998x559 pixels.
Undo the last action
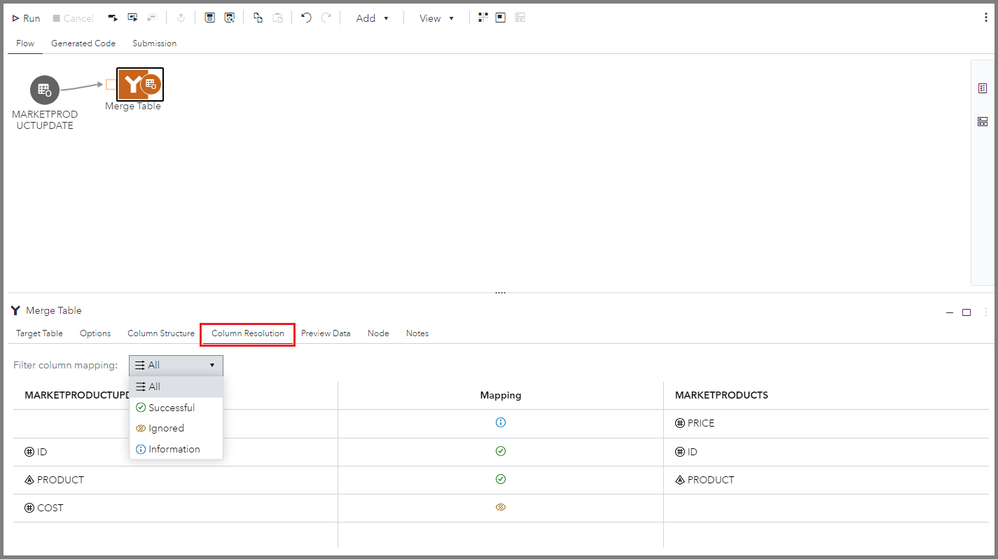306,18
